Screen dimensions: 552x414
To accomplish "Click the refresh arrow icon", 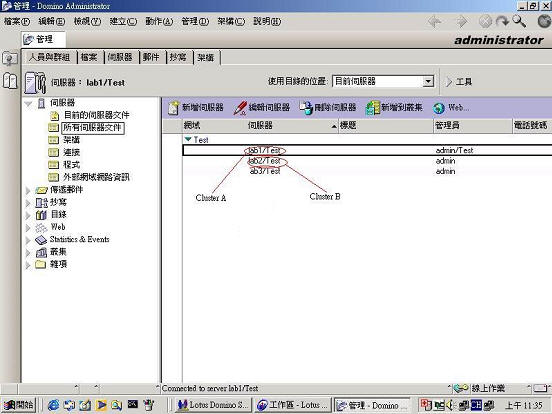I will click(503, 22).
